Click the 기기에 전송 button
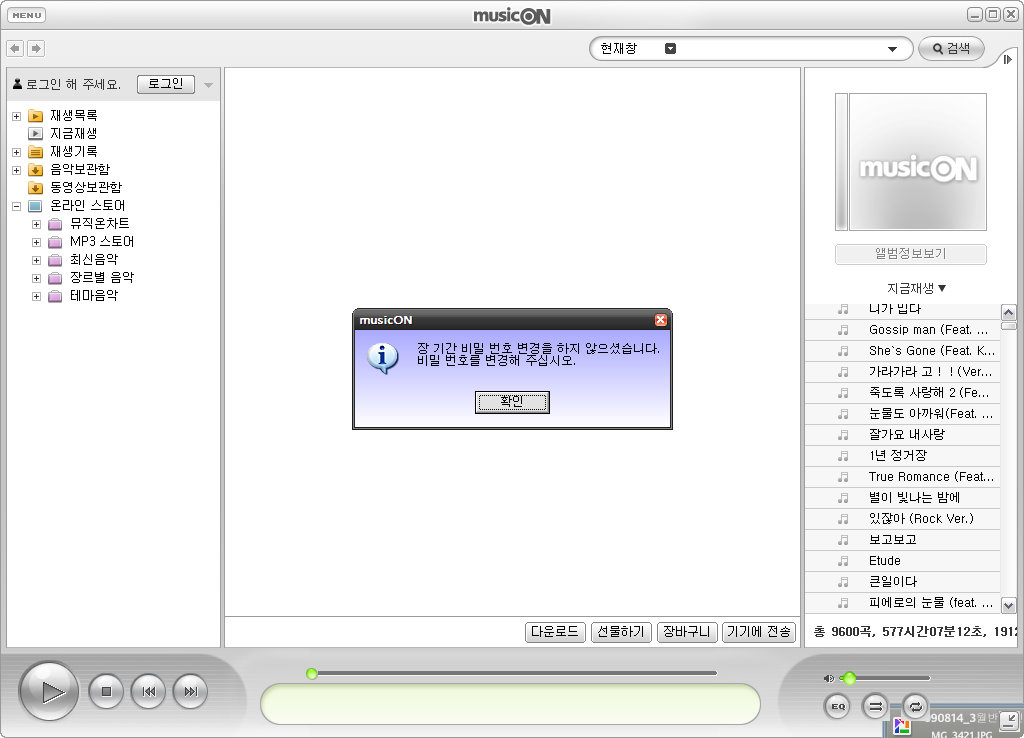1024x738 pixels. point(759,632)
